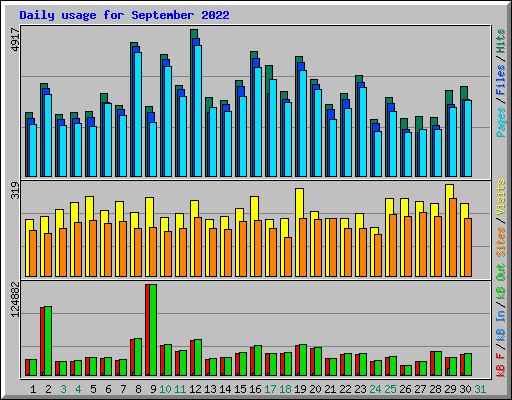
Task: Click day label '9' on x-axis
Action: (153, 389)
